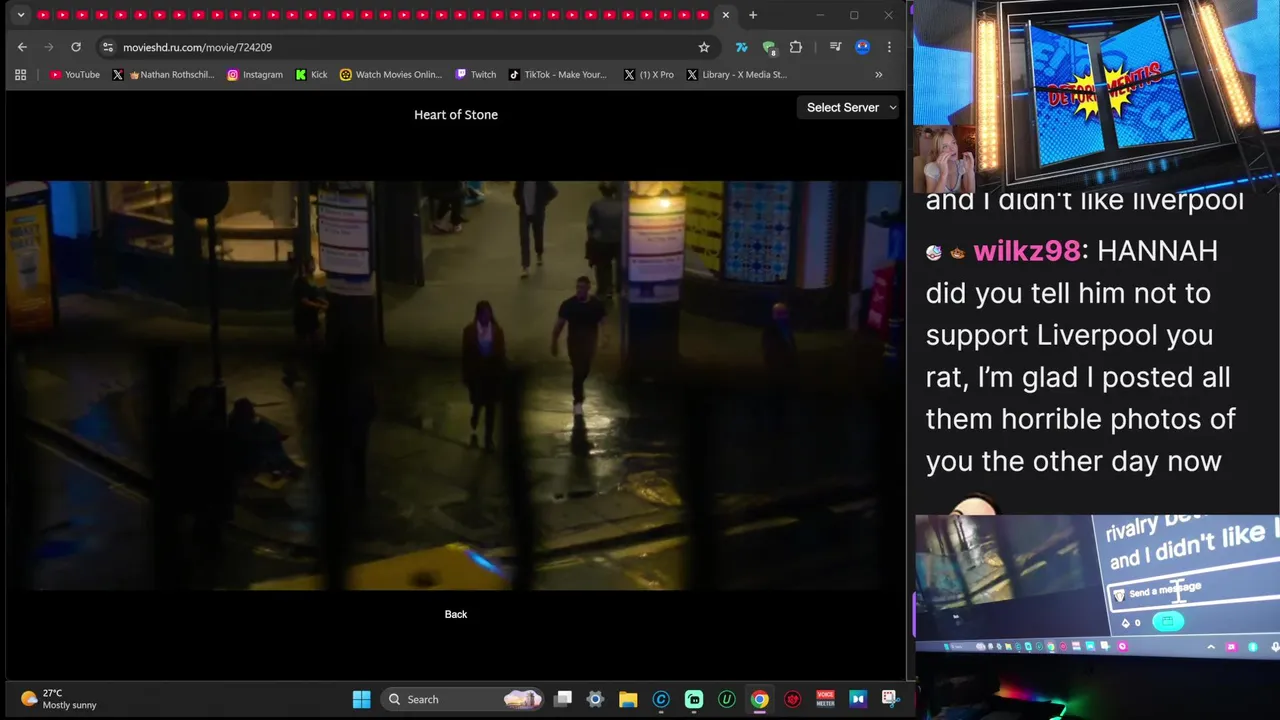The image size is (1280, 720).
Task: Open Watch Movies Online bookmark
Action: [x=391, y=74]
